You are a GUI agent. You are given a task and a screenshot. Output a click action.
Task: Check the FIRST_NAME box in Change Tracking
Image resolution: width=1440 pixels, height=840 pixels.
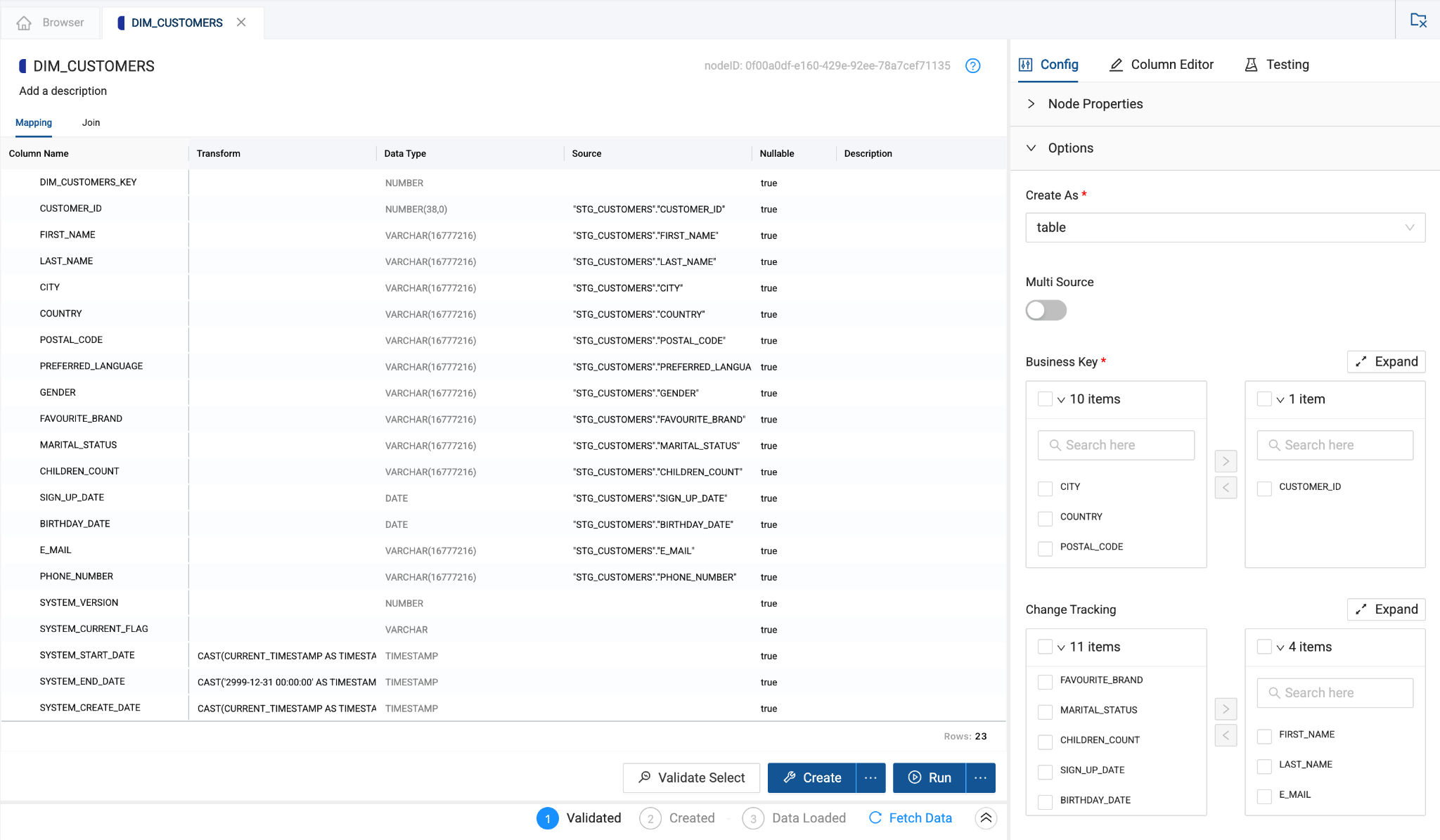(x=1264, y=736)
